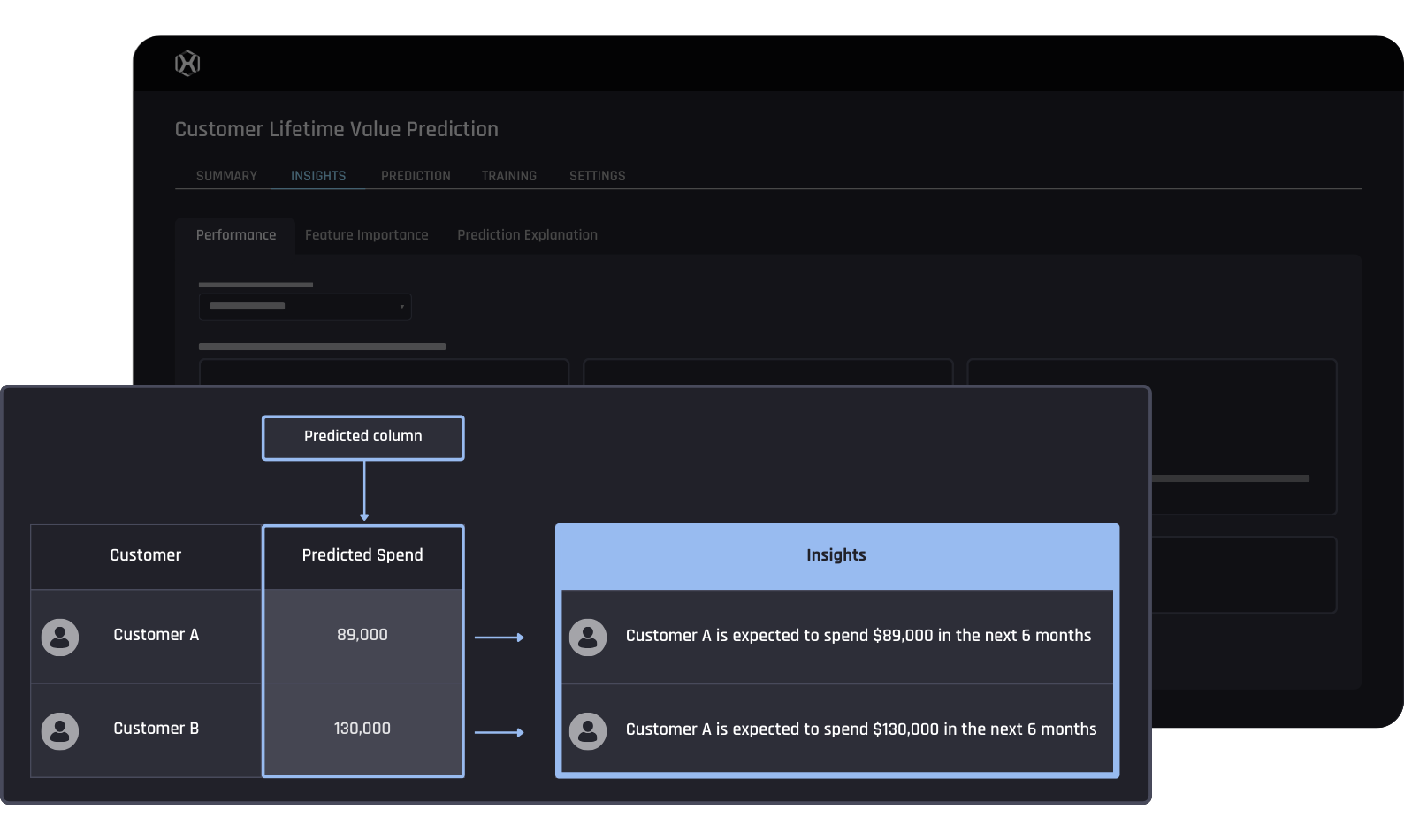Screen dimensions: 1404x840
Task: Open the SETTINGS tab
Action: coord(598,176)
